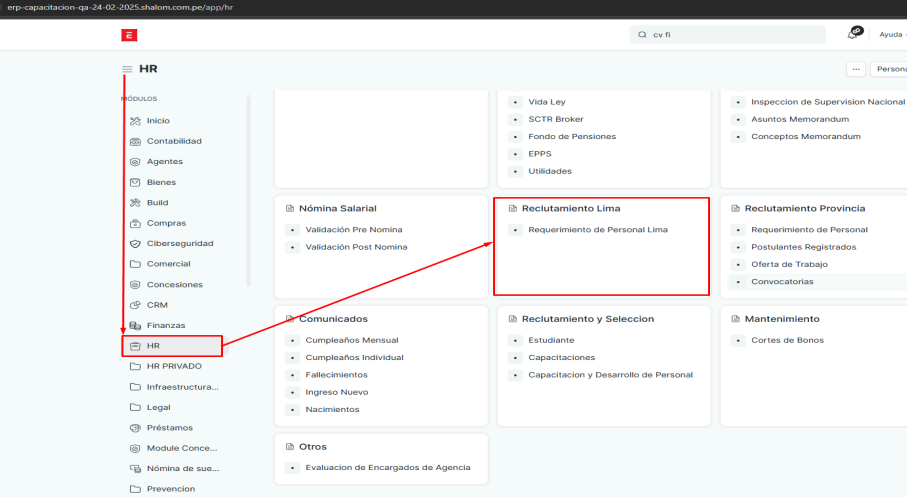Screen dimensions: 907x500
Task: Click the Inicio sidebar icon
Action: tap(135, 121)
